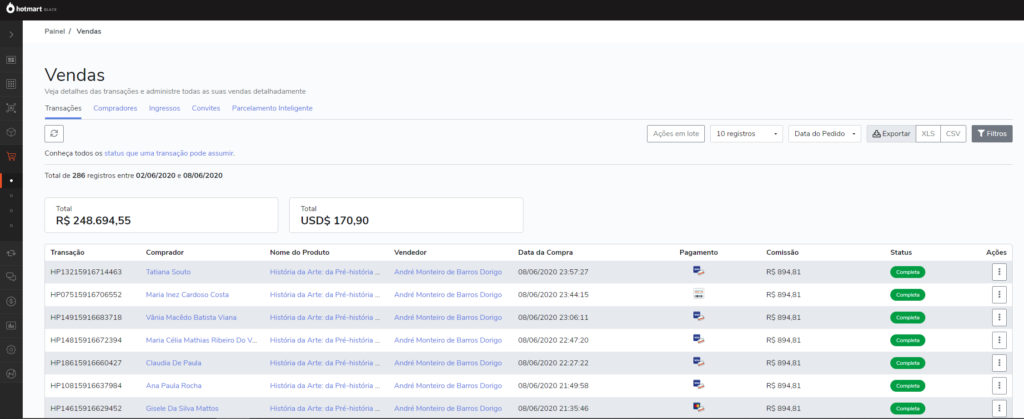The height and width of the screenshot is (419, 1024).
Task: Select transaction ID HP13215916714463
Action: (86, 272)
